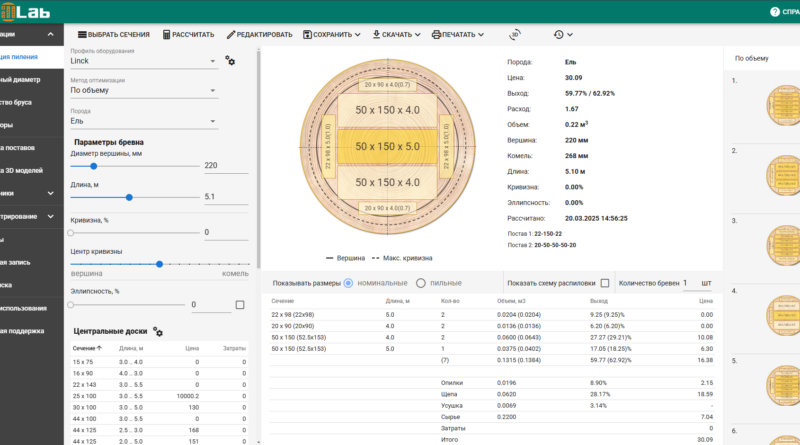The width and height of the screenshot is (800, 445).
Task: Edit the Диаметр вершины value 220
Action: point(226,165)
